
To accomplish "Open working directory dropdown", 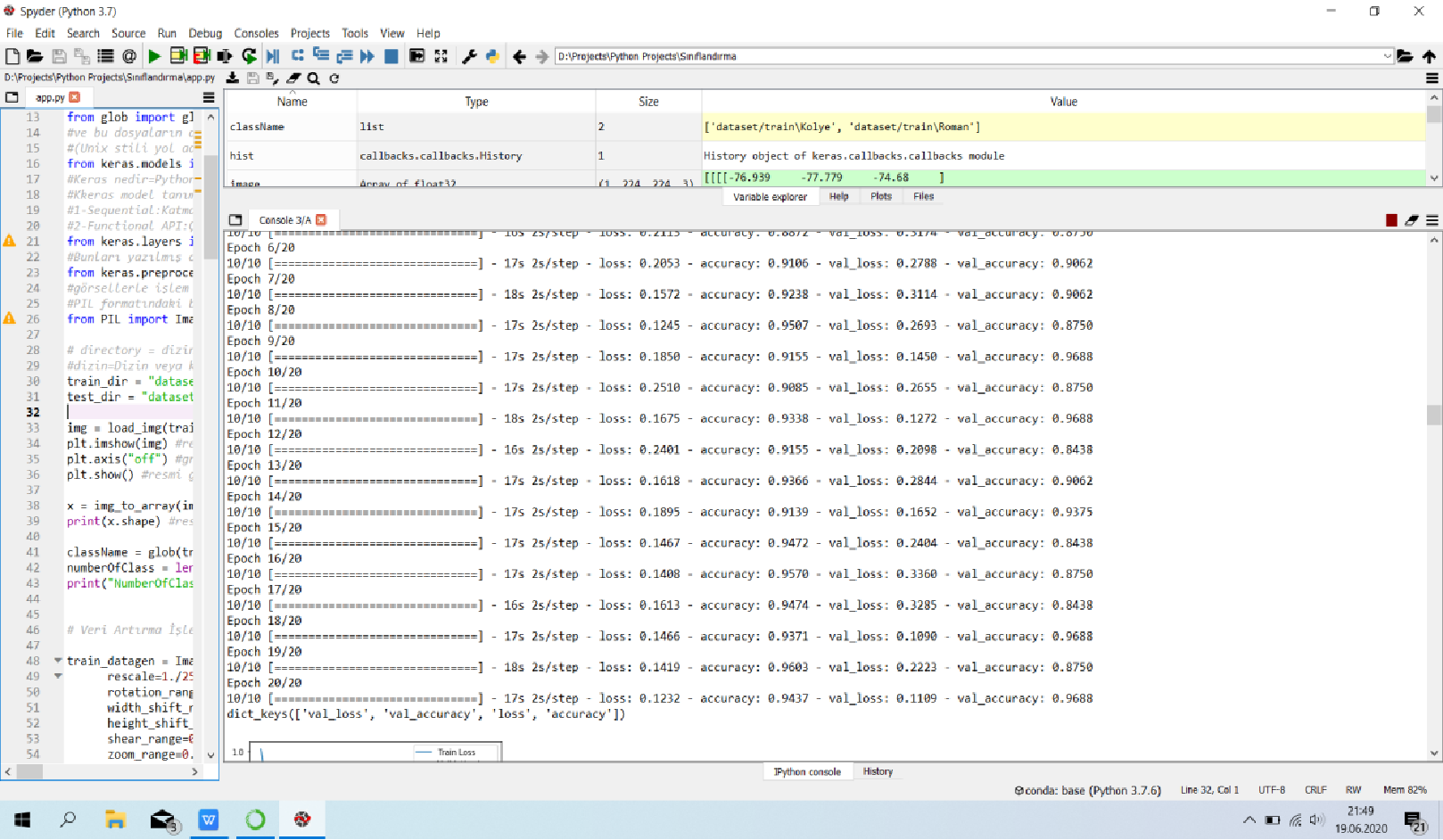I will 1387,56.
